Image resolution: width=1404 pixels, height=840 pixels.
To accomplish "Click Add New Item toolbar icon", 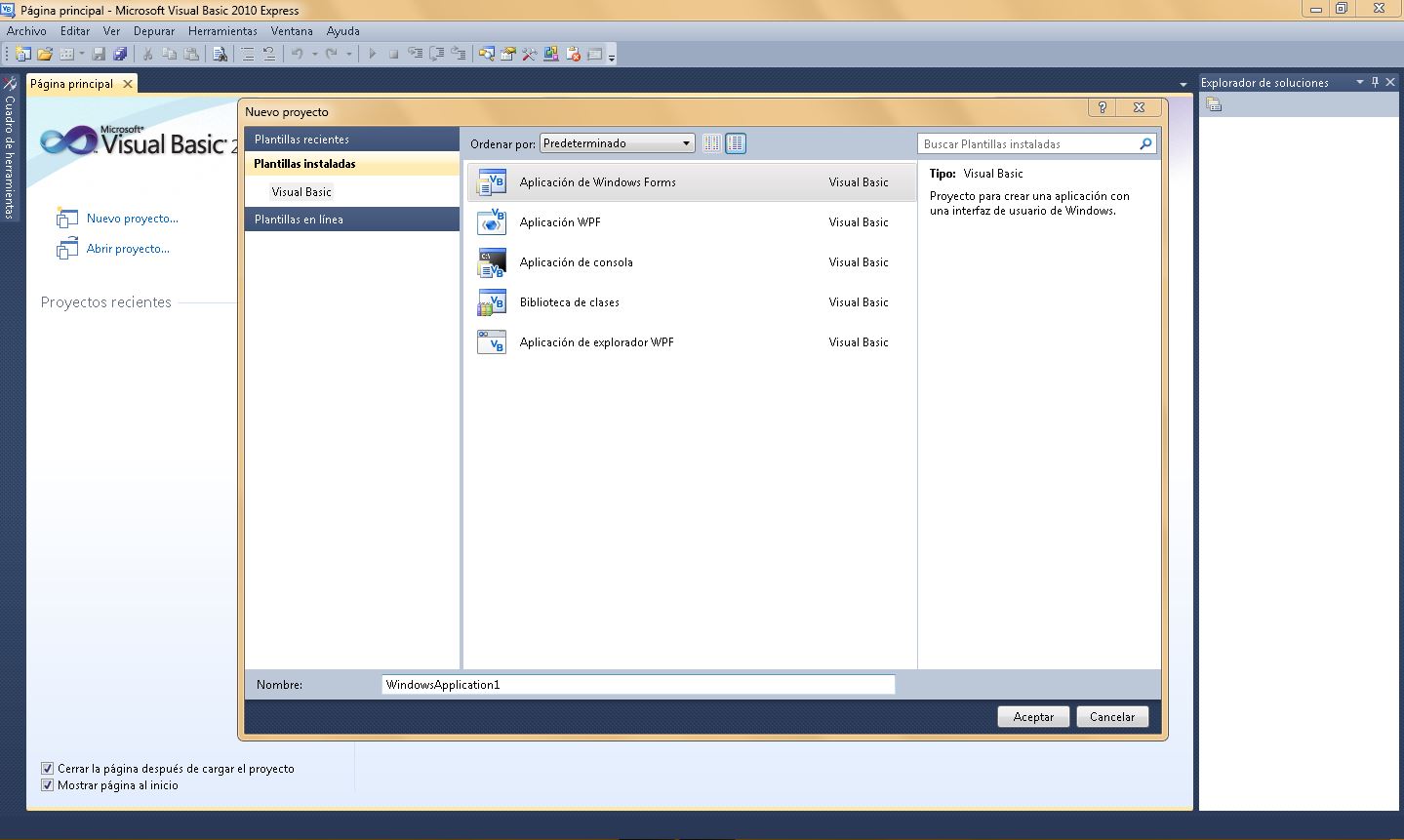I will [66, 55].
